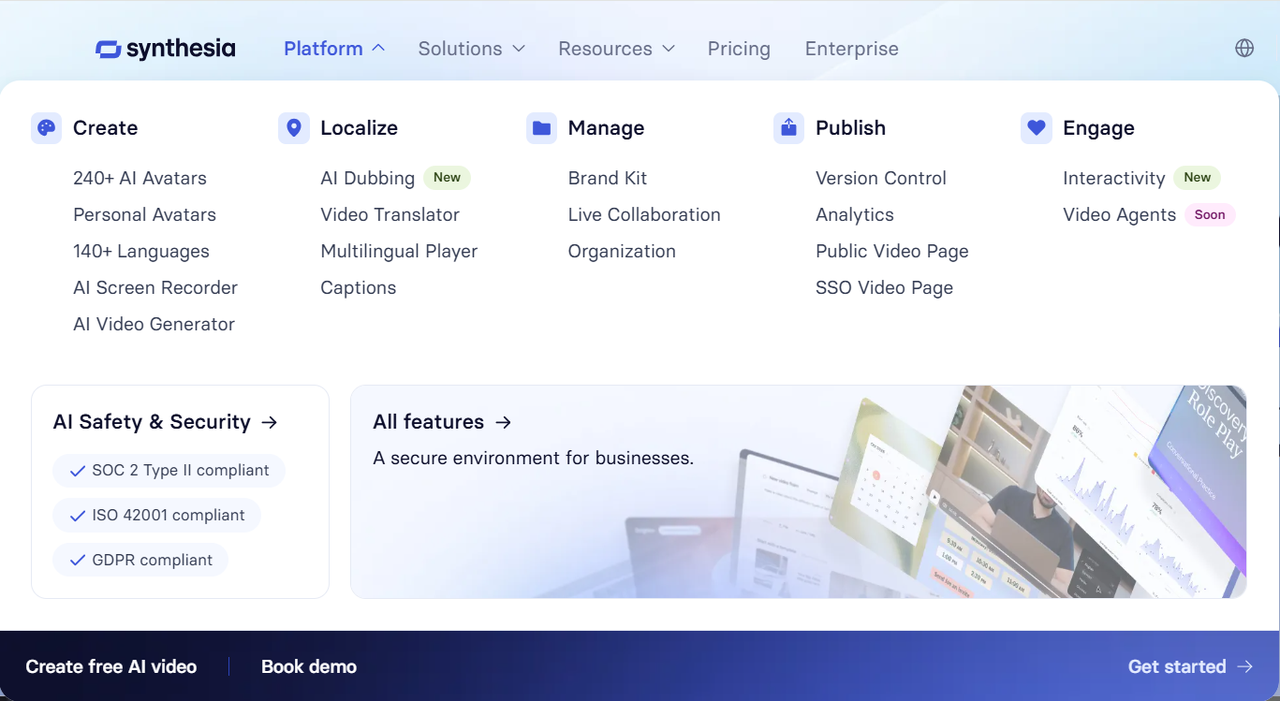
Task: Click the arrow beside All features
Action: pyautogui.click(x=503, y=422)
